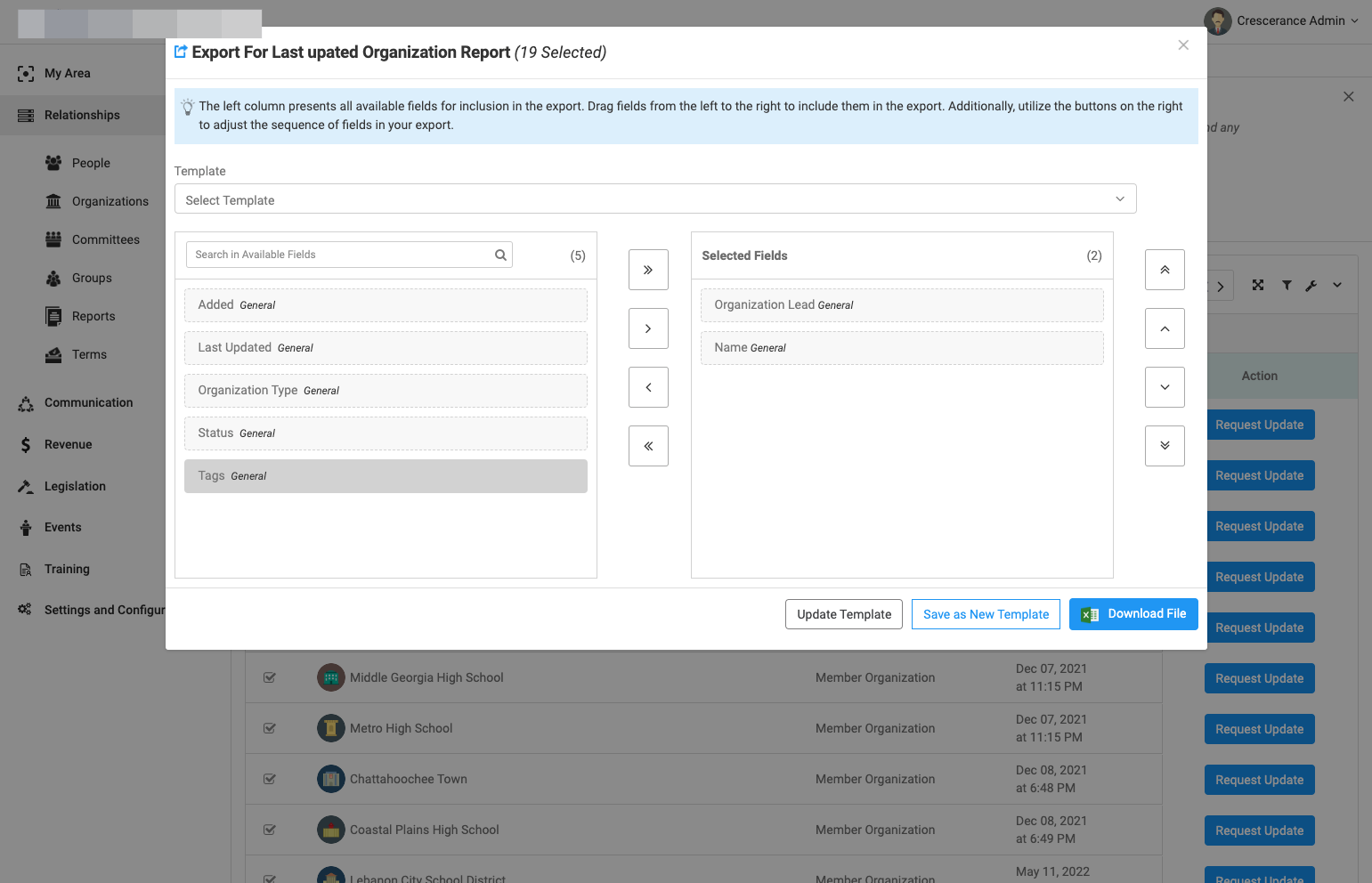
Task: Open the Legislation menu
Action: pos(75,486)
